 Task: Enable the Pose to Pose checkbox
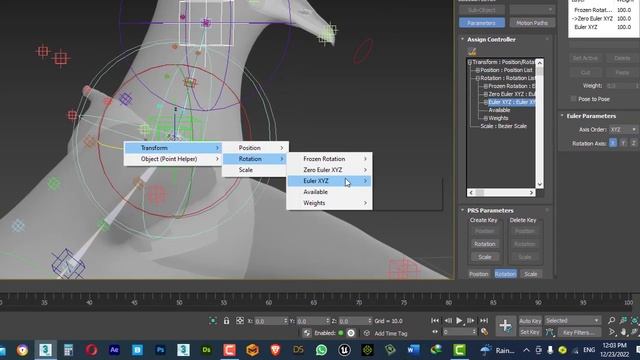coord(573,99)
